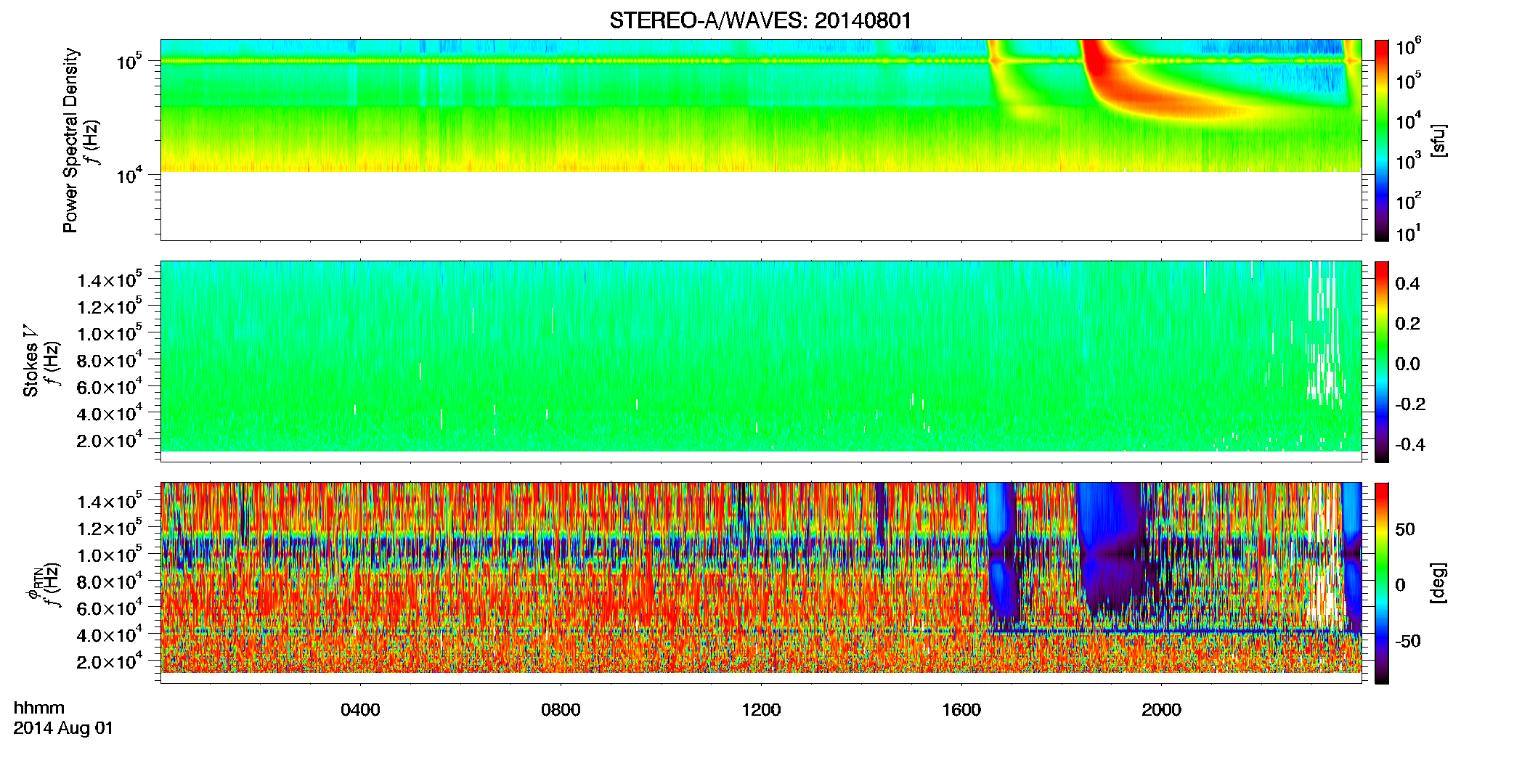Select the Power Spectral Density axis label
This screenshot has height=784, width=1522.
(x=70, y=140)
